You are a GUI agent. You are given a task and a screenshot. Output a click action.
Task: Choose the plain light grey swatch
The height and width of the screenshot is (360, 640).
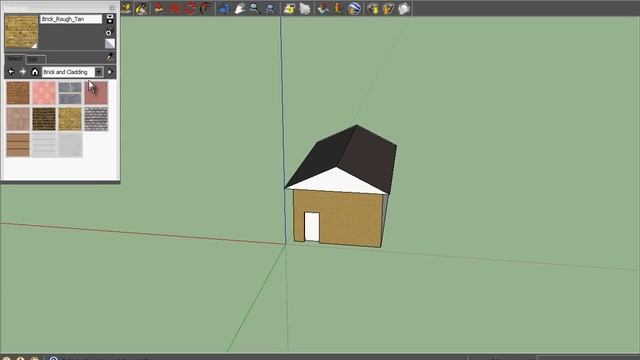[70, 145]
